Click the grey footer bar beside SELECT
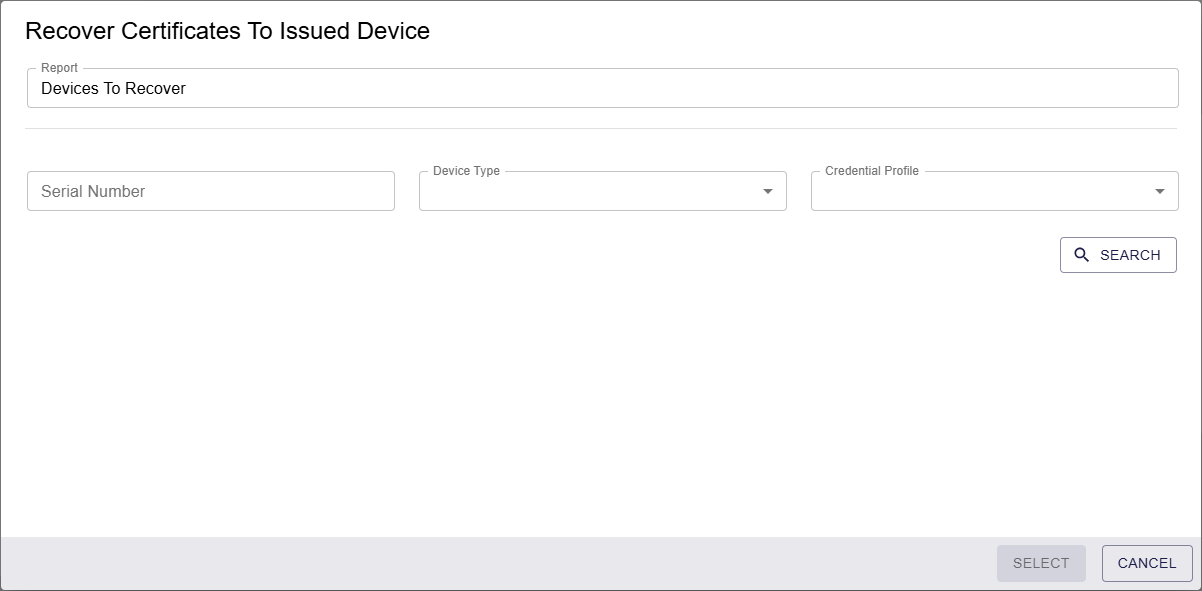 pos(498,563)
